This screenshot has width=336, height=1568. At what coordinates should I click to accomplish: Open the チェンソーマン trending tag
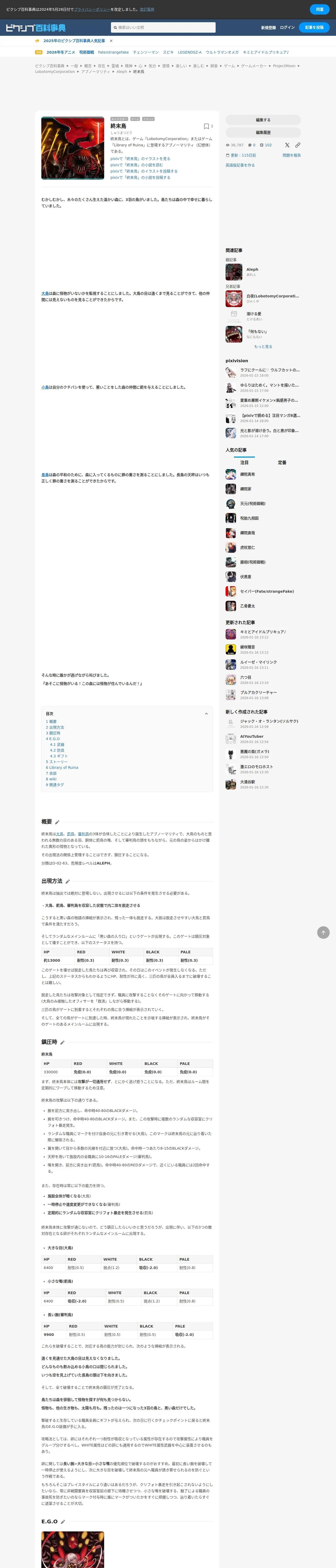pyautogui.click(x=146, y=52)
